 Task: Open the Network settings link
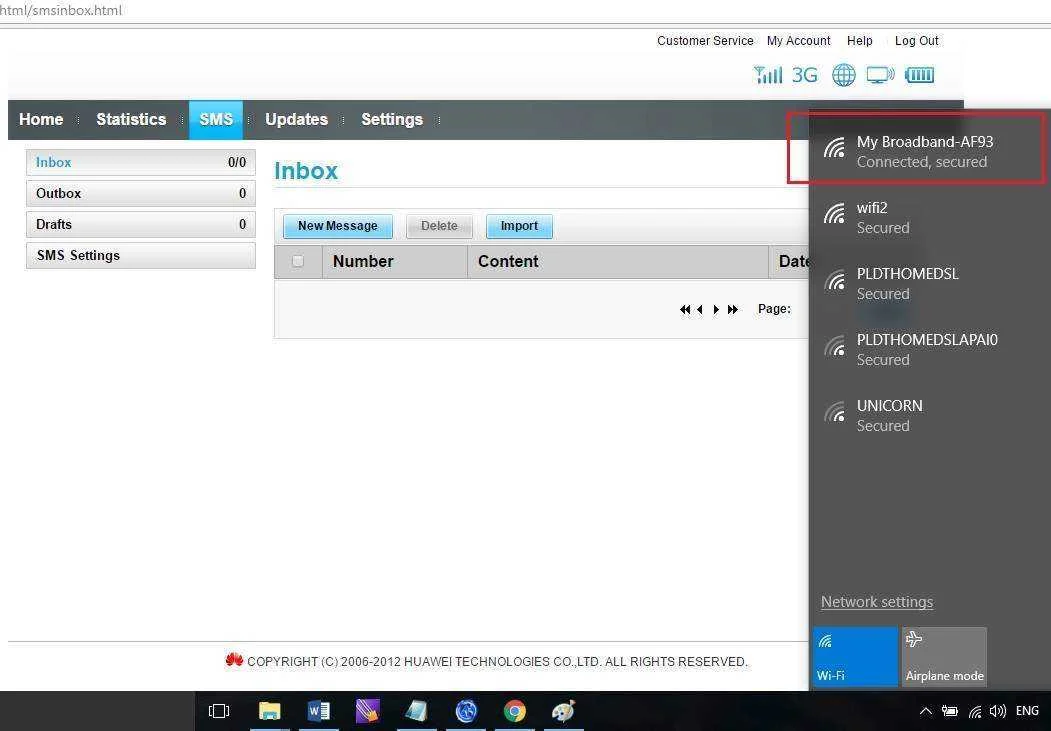[x=877, y=602]
